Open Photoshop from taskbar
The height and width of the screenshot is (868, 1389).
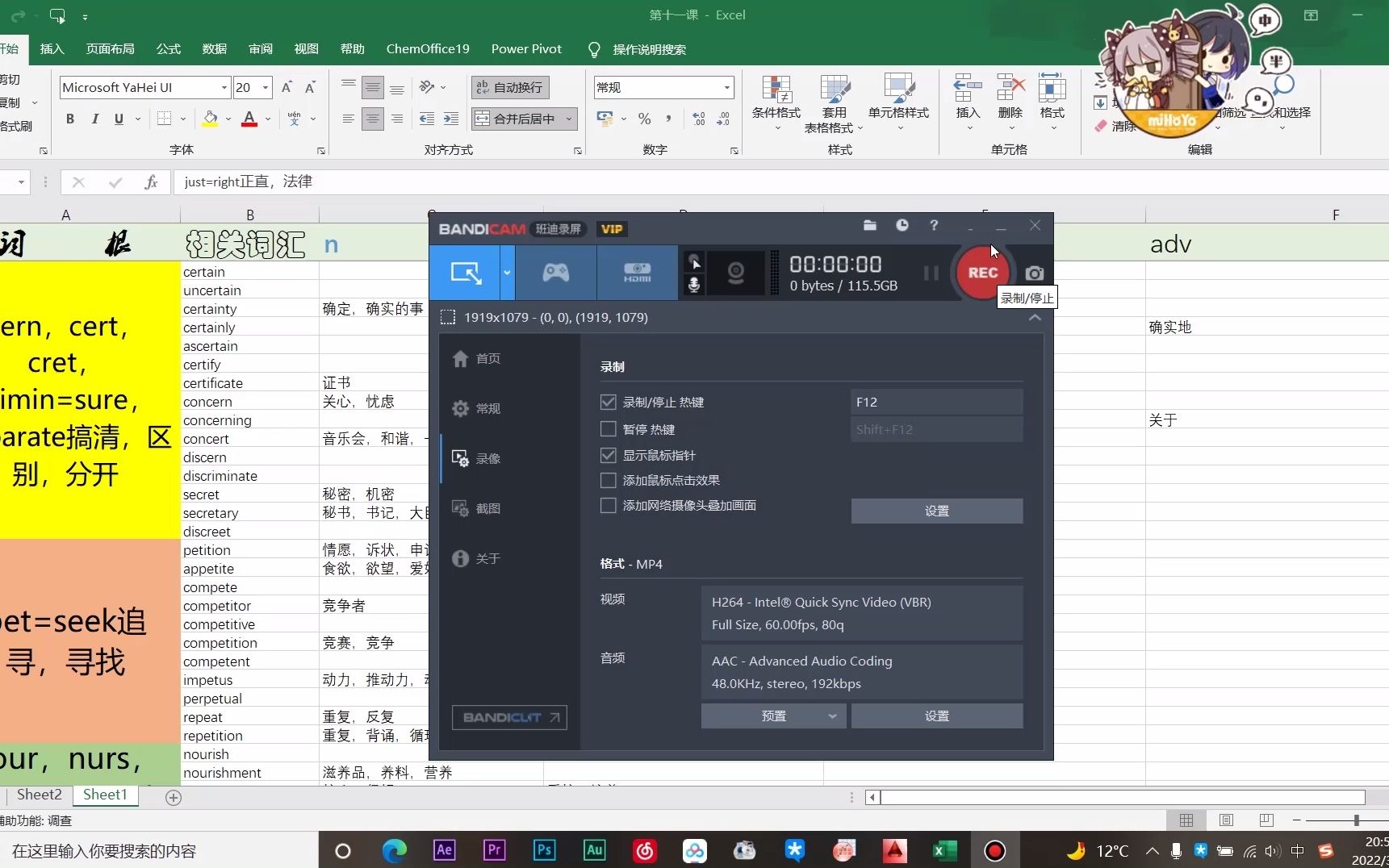(x=545, y=850)
